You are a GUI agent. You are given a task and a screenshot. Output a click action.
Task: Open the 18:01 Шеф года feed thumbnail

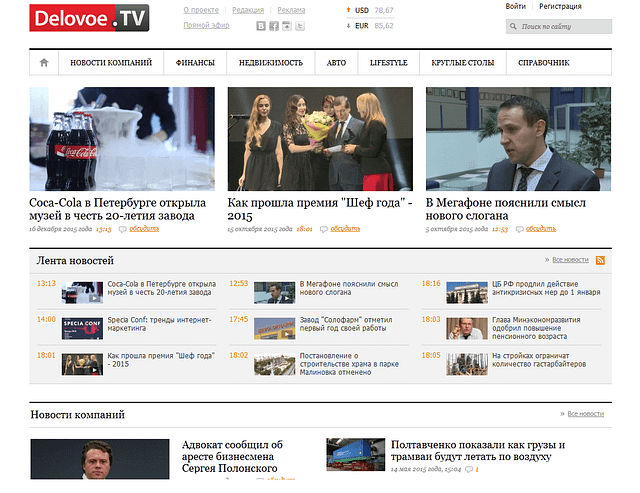[82, 364]
